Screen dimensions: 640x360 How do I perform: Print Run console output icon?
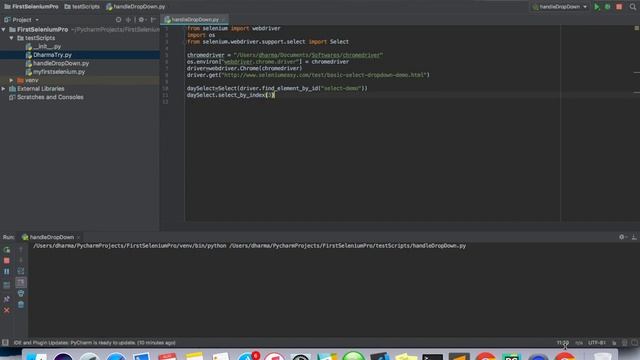coord(21,293)
